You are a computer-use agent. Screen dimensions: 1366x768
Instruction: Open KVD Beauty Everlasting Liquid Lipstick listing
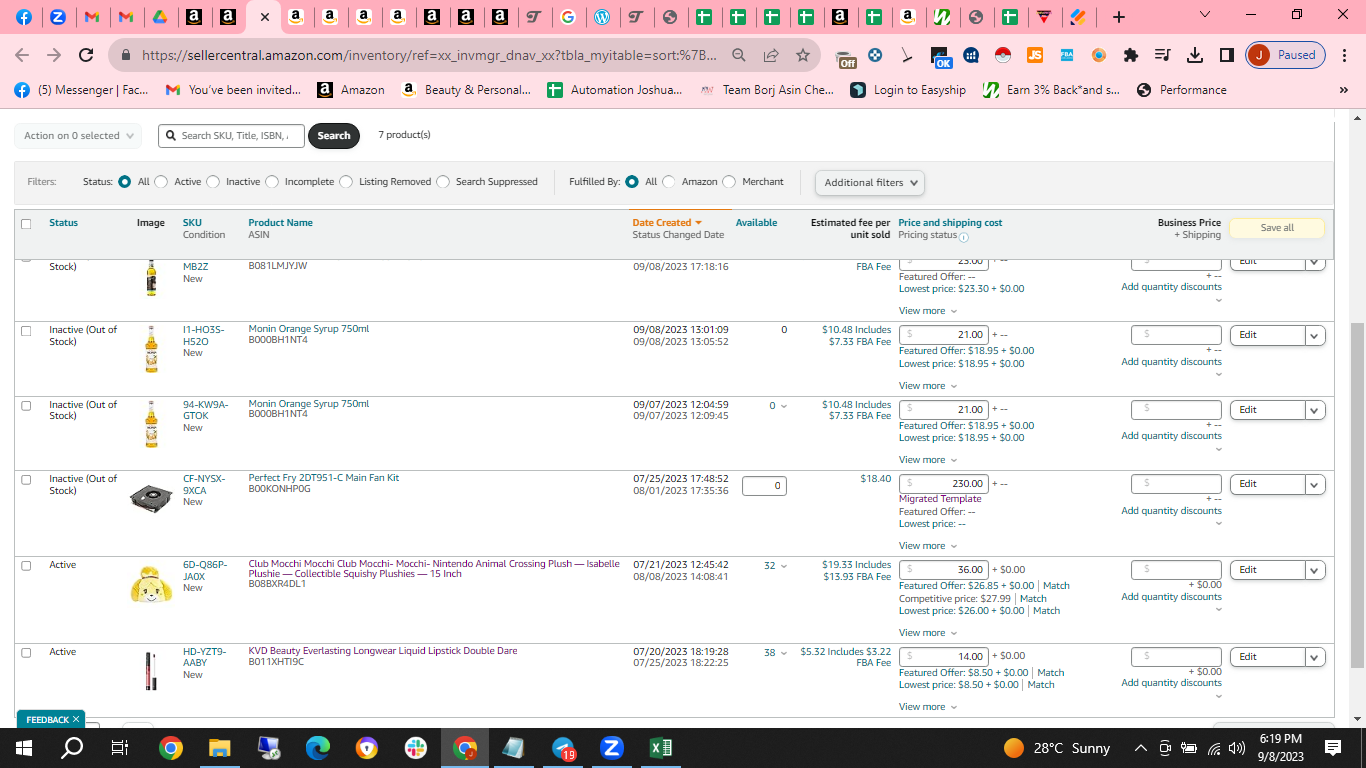point(383,651)
